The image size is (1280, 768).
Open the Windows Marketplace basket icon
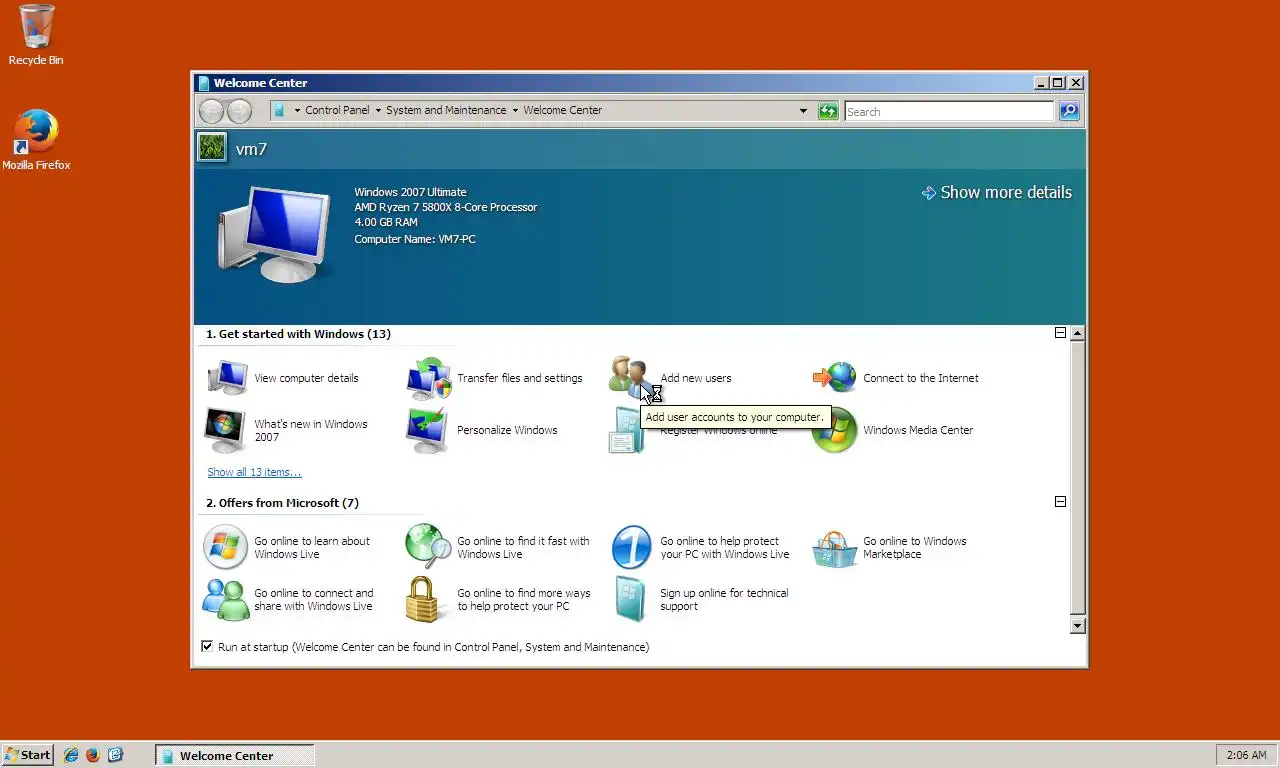pos(835,548)
